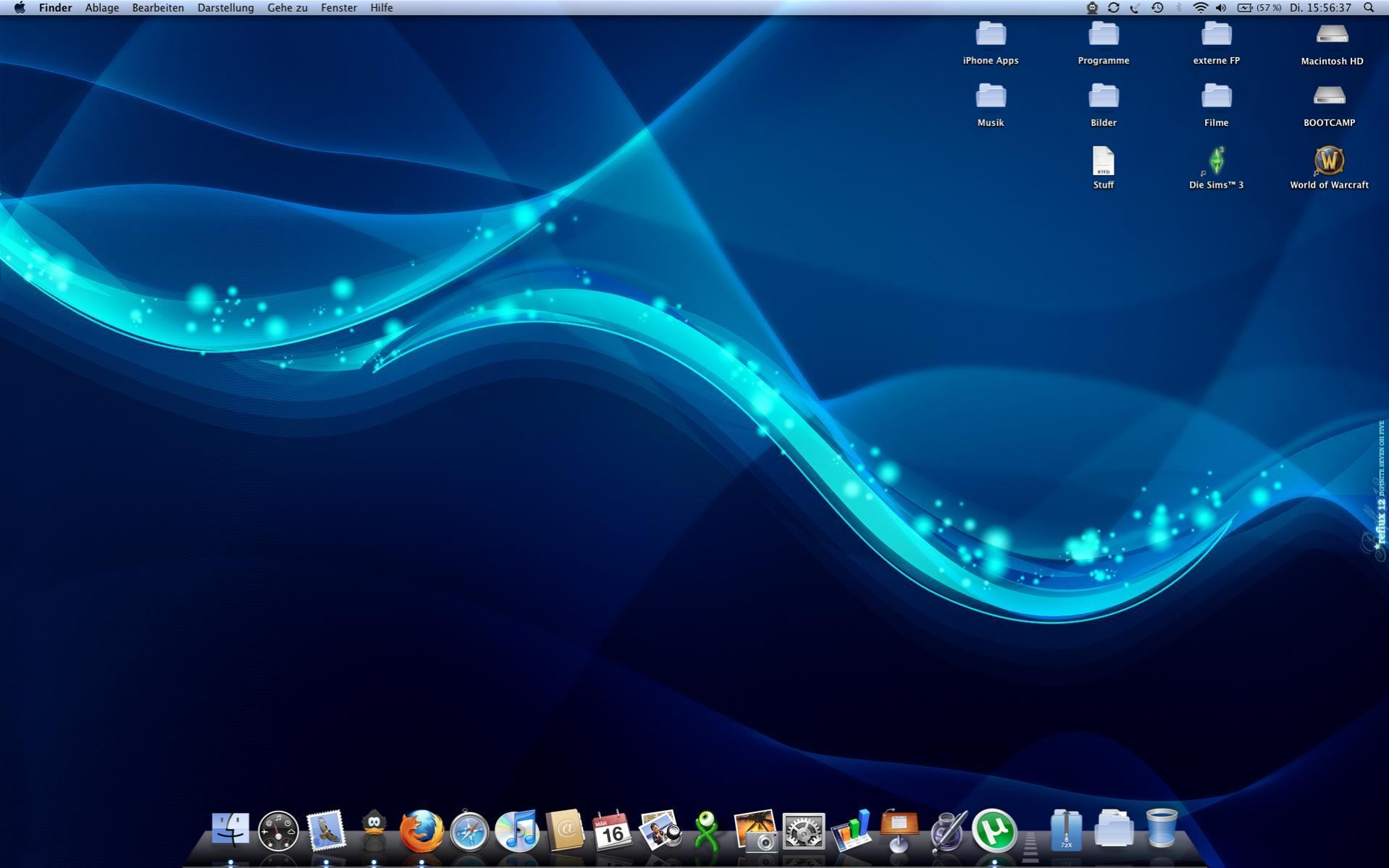Screen dimensions: 1389x868
Task: Open the Finder menu in menu bar
Action: pos(55,8)
